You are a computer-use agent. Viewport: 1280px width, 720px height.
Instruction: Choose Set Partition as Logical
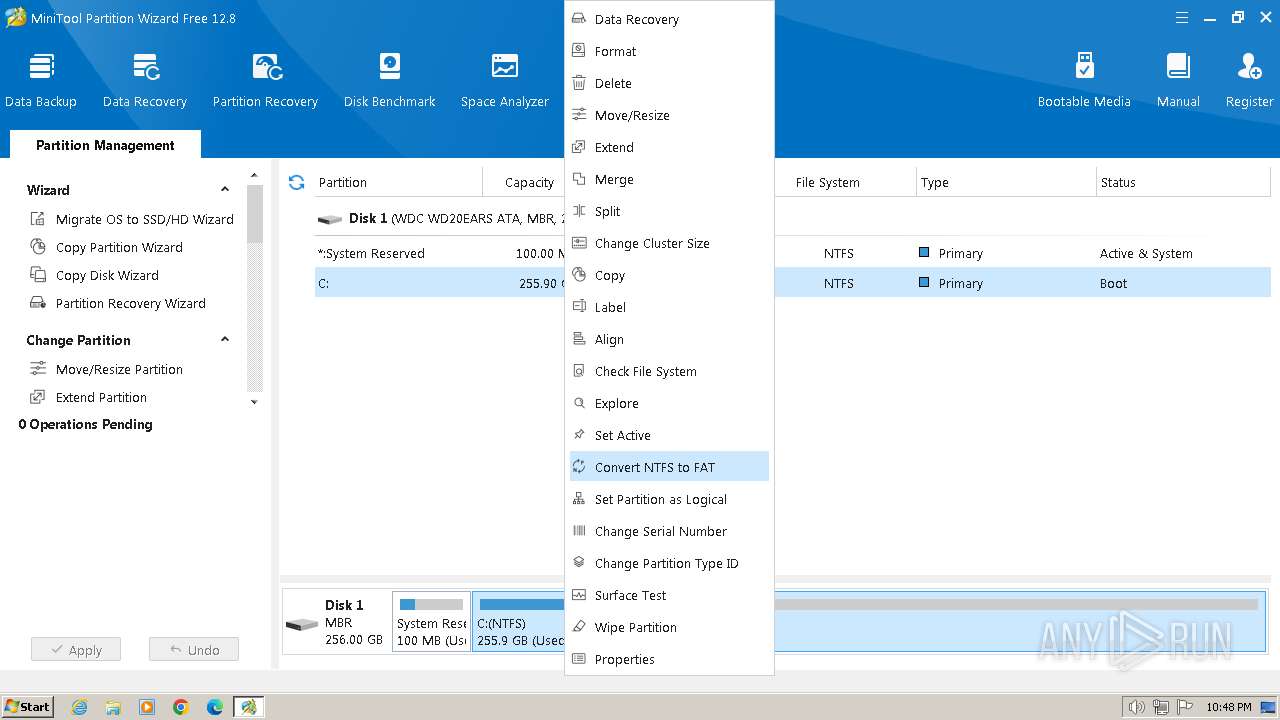[x=669, y=499]
